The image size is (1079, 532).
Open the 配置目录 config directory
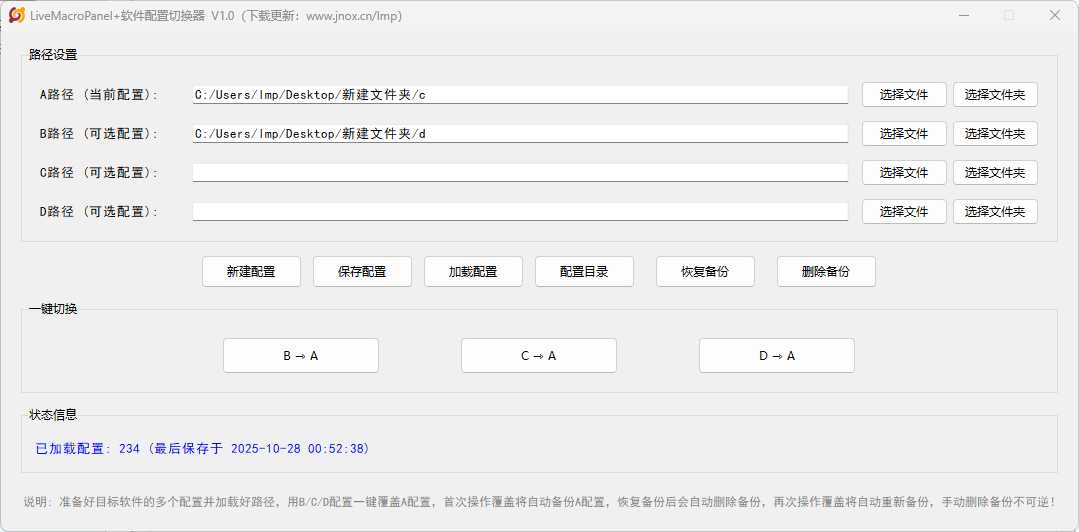[x=584, y=272]
